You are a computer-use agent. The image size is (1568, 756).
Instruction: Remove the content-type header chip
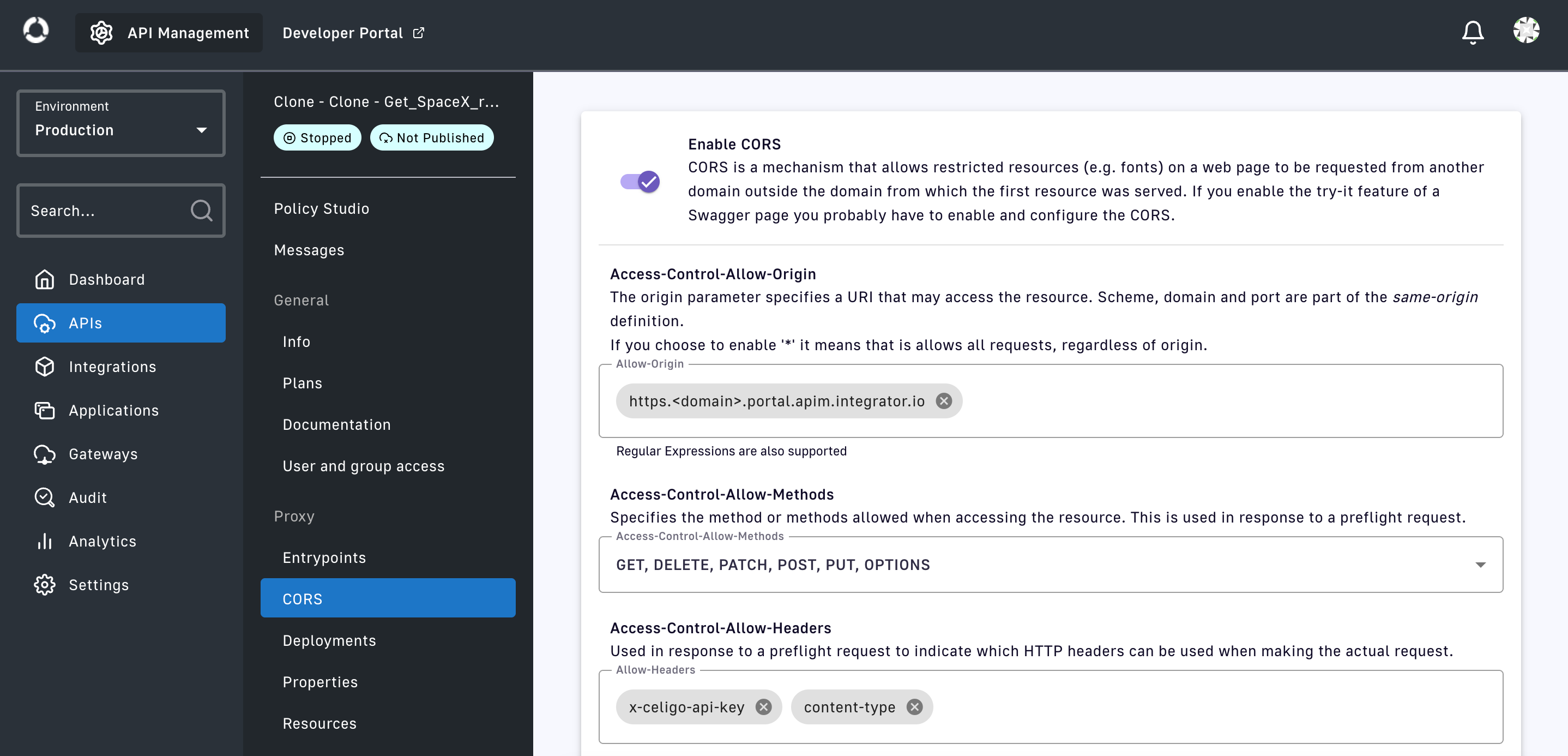tap(914, 707)
